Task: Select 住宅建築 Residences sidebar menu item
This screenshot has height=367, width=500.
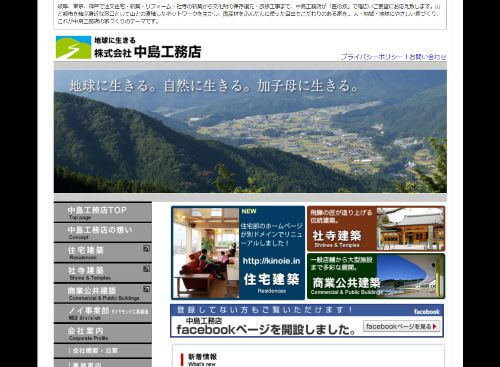Action: tap(103, 253)
